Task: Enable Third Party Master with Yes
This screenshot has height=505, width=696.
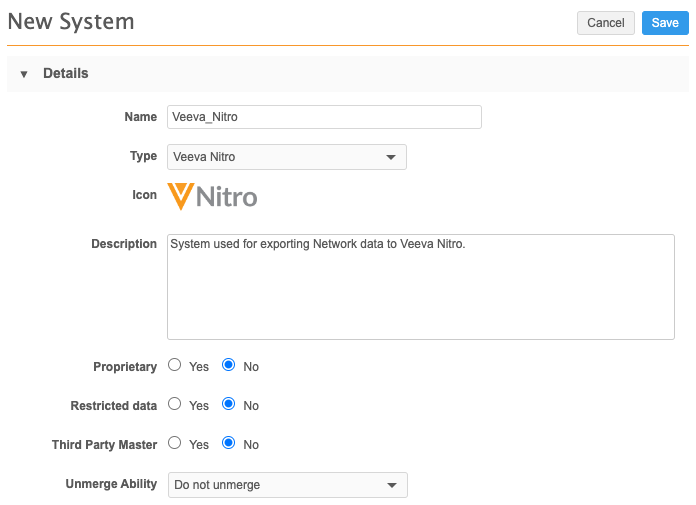Action: pos(175,443)
